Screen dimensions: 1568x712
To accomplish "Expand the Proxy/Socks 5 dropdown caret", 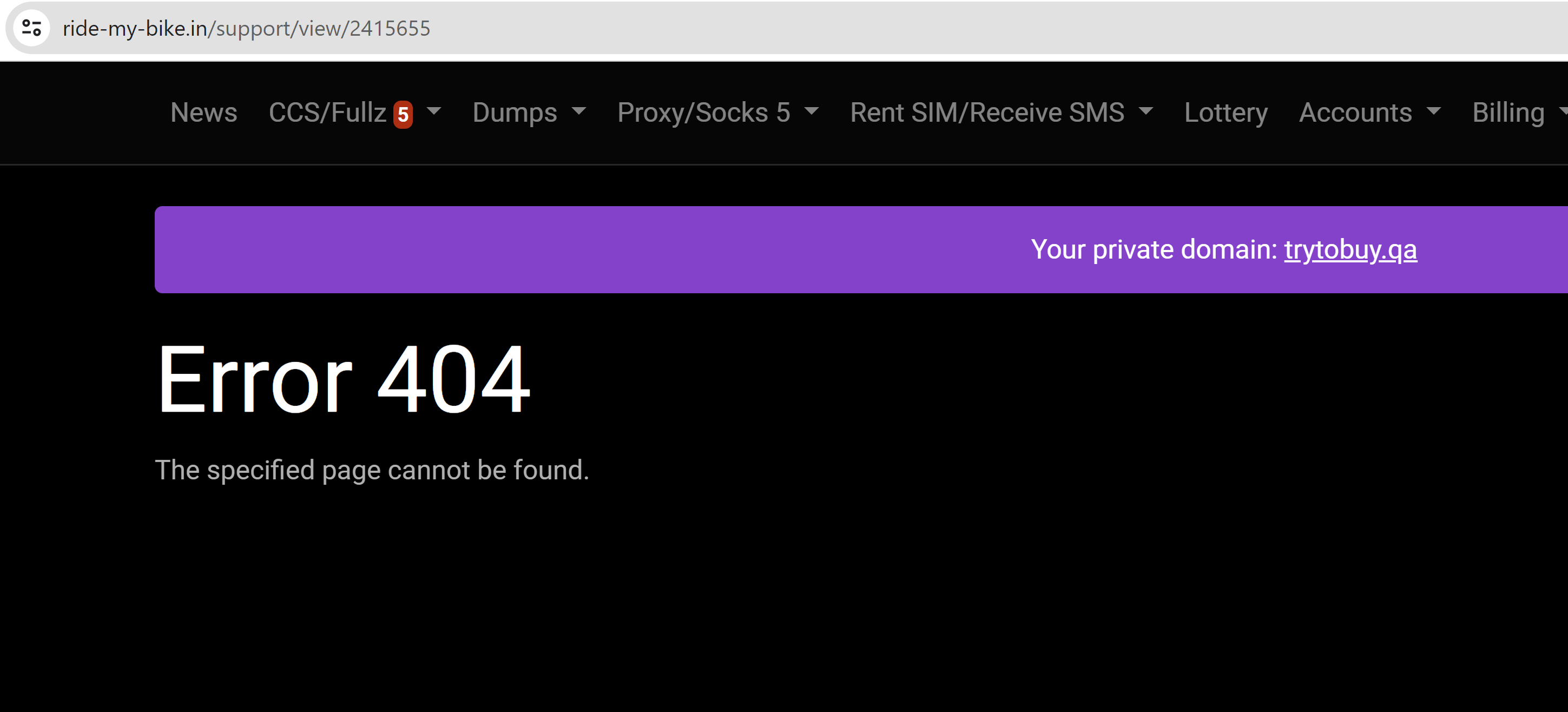I will 812,111.
